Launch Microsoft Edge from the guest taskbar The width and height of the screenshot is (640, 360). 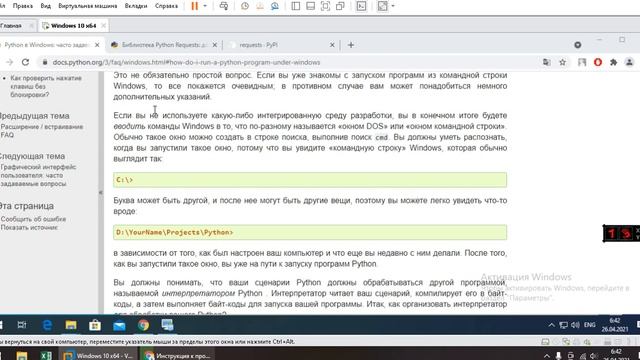[x=47, y=325]
